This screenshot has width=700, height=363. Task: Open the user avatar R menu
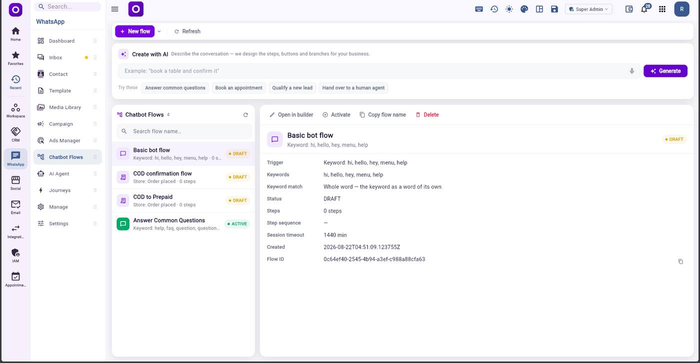coord(682,9)
